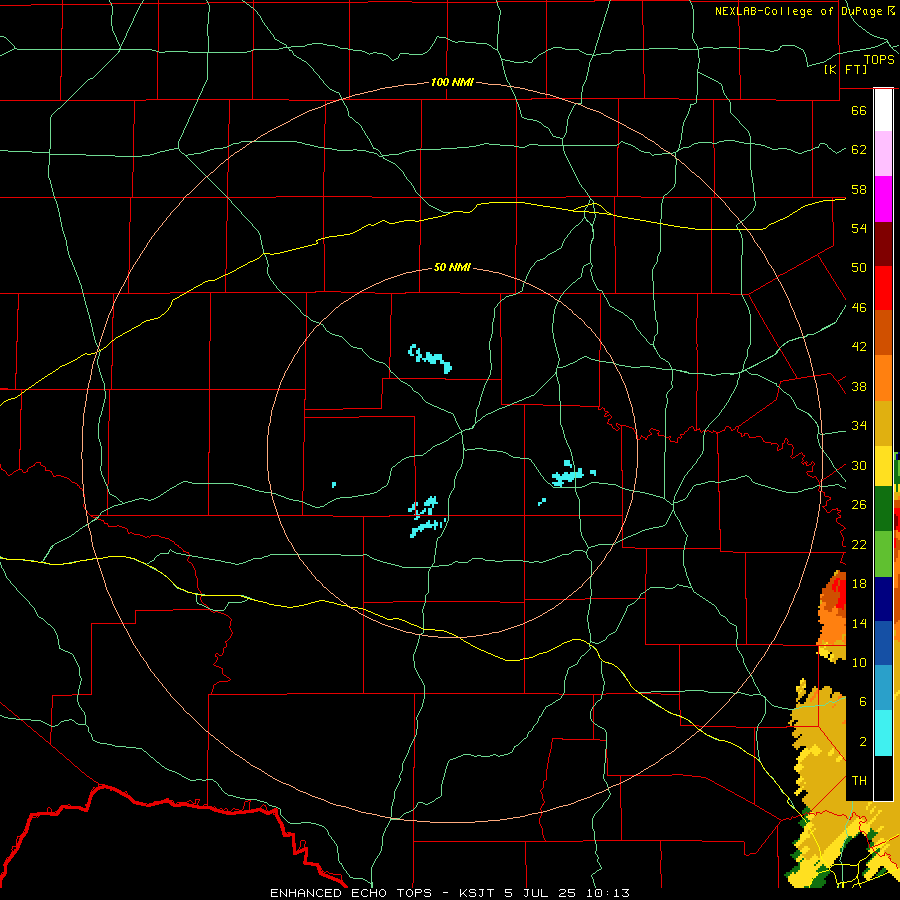Click legend value "2"
900x900 pixels.
(863, 742)
